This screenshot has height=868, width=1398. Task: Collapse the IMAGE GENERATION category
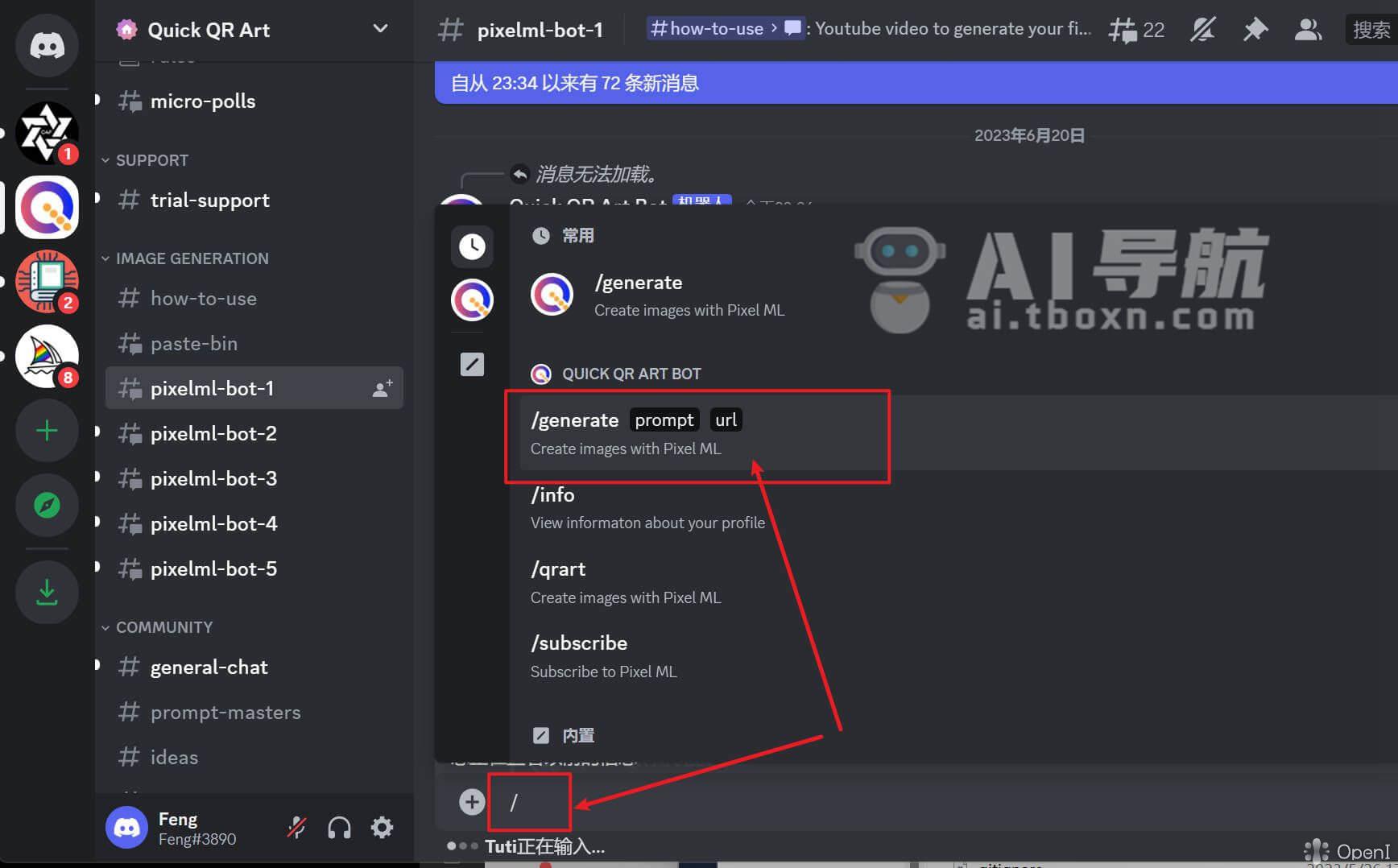[191, 258]
